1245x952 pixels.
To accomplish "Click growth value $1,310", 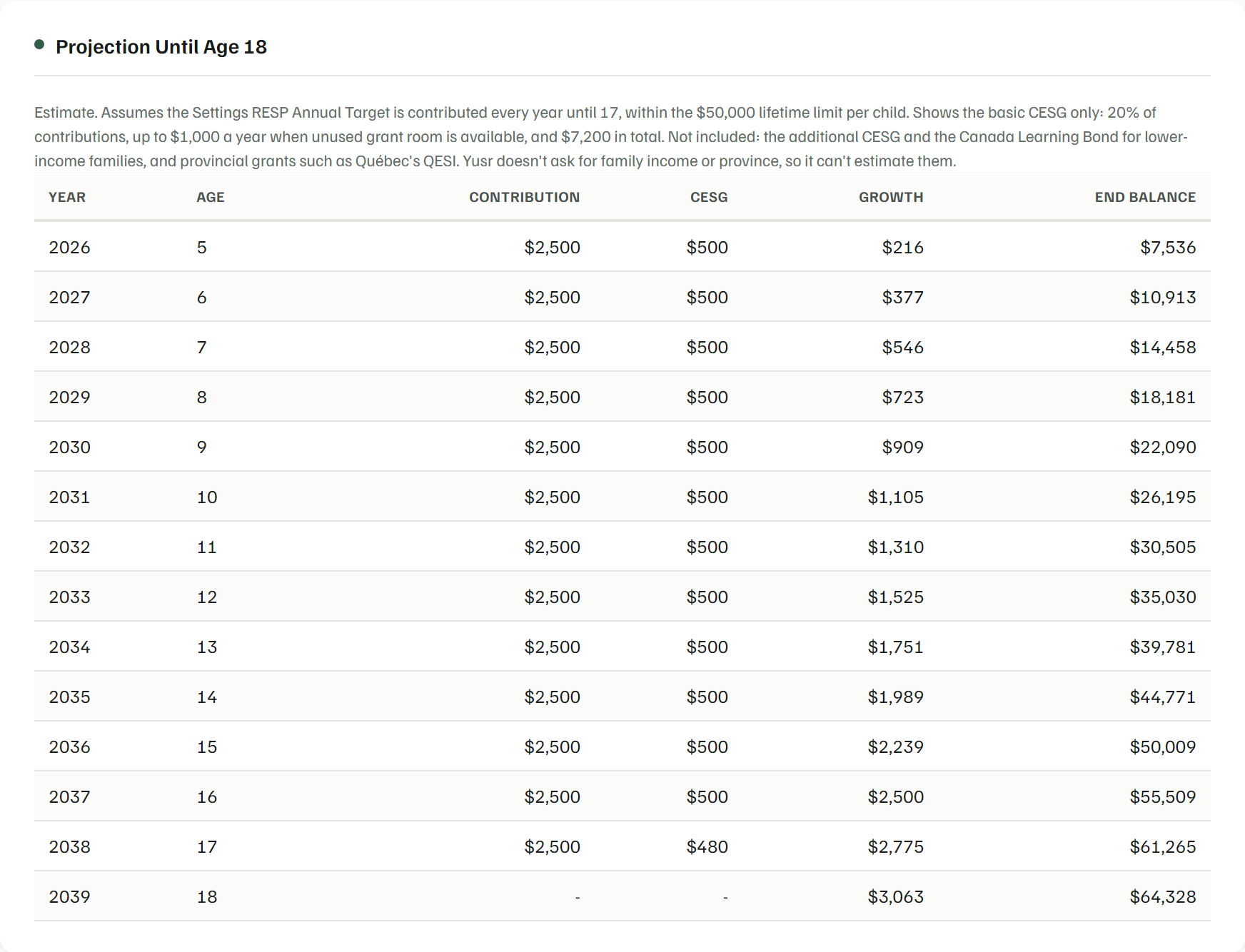I will (895, 547).
